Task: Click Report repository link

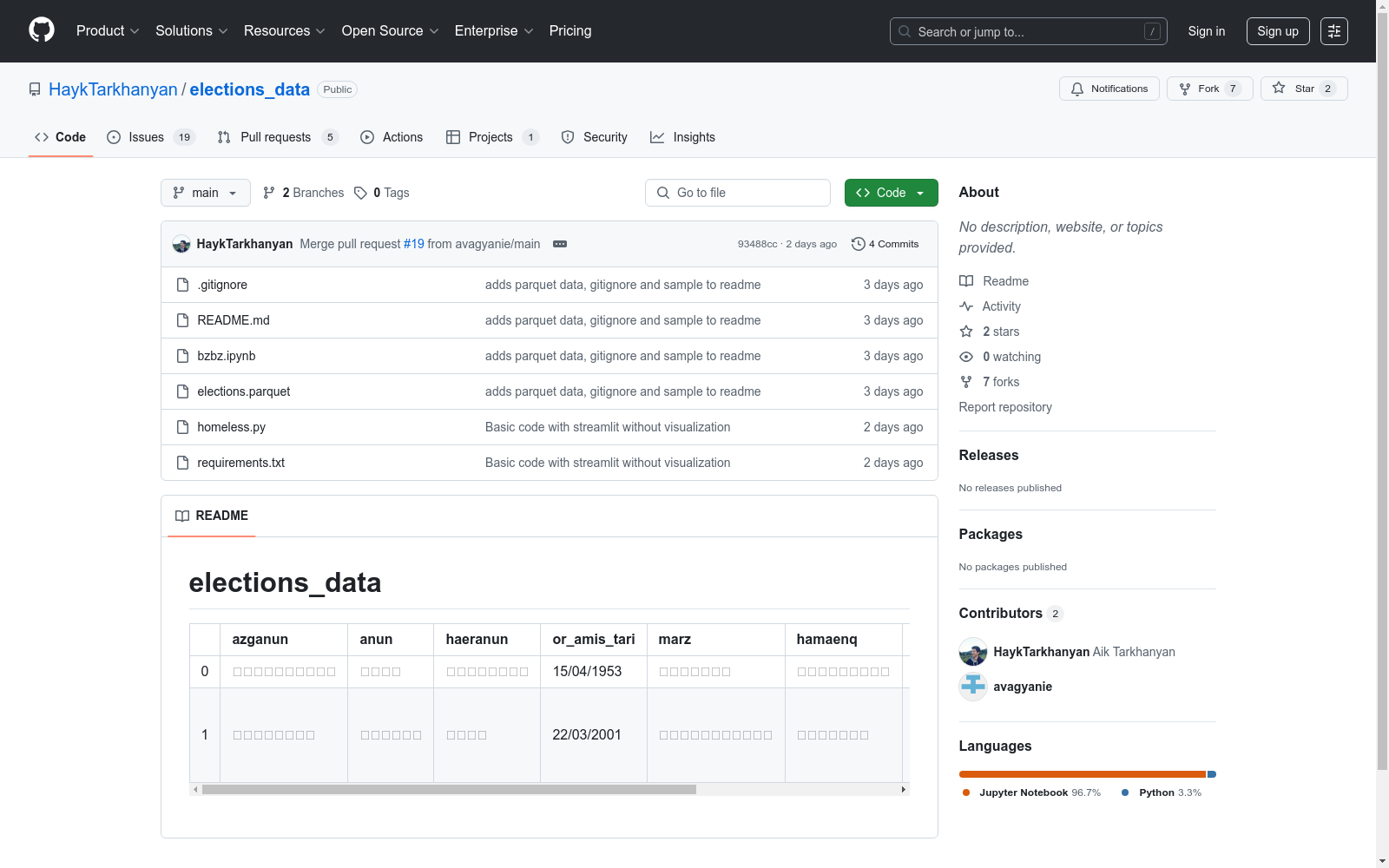Action: [1005, 407]
